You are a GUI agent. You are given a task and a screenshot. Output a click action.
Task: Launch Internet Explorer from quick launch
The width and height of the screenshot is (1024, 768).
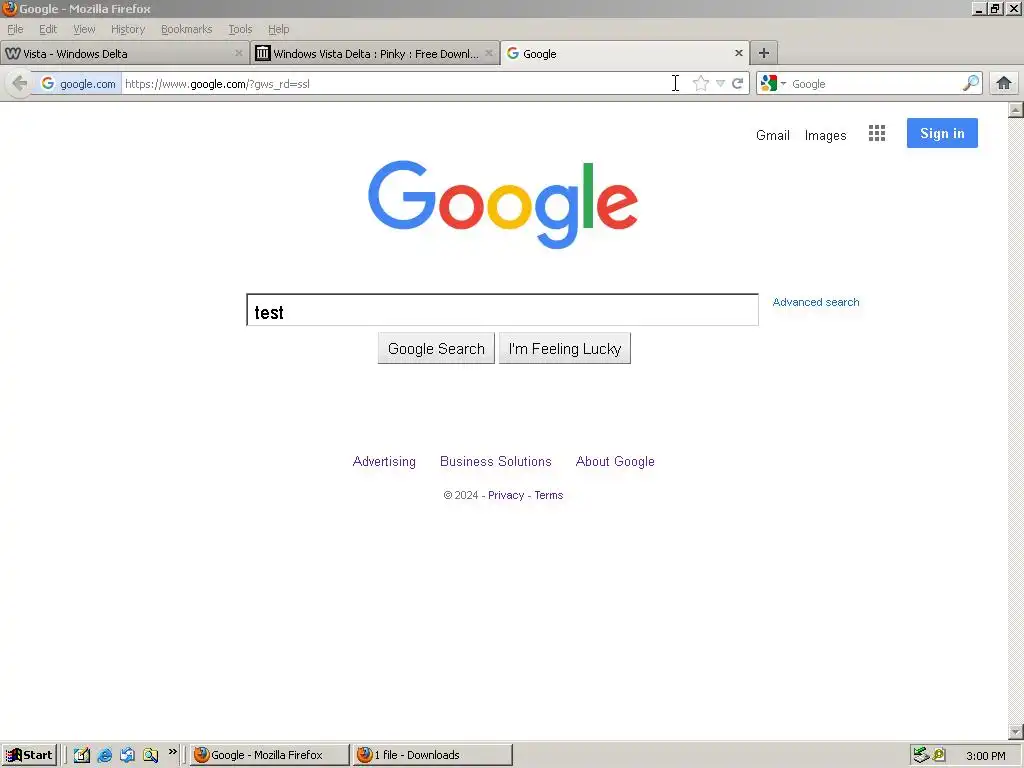coord(104,755)
